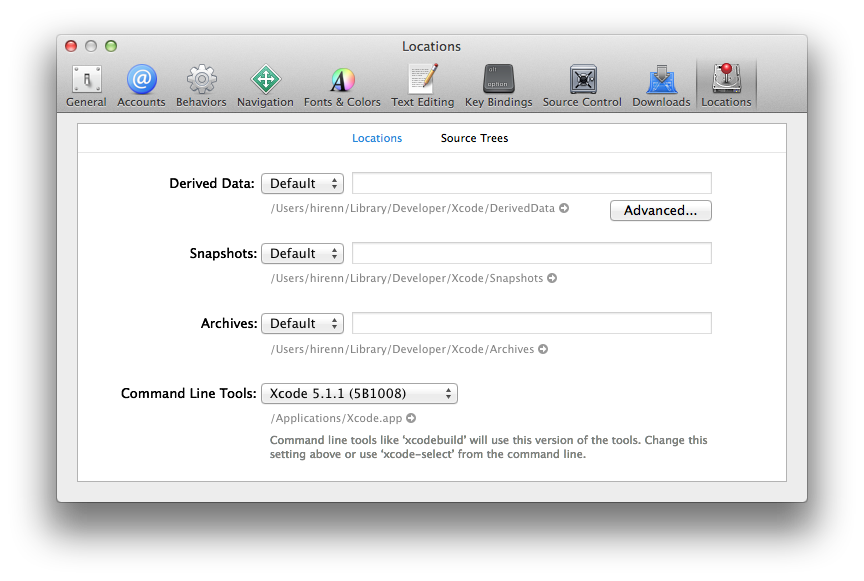Open the Behaviors gear pane

[201, 85]
